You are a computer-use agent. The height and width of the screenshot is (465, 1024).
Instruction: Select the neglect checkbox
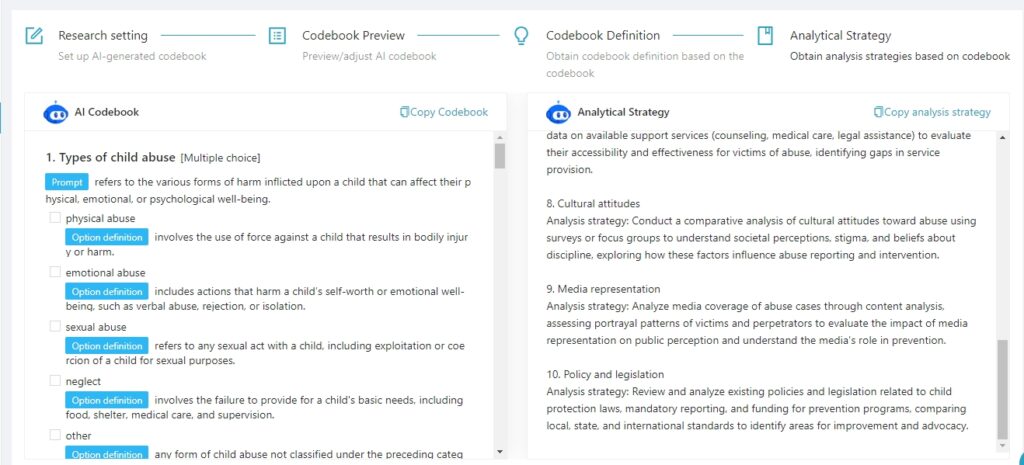click(x=55, y=380)
